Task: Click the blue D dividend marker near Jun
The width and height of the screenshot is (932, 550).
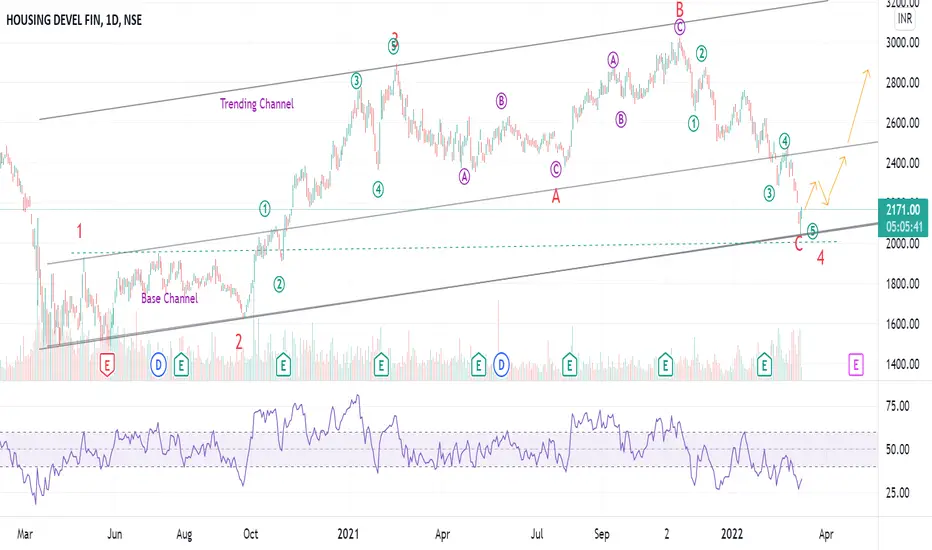Action: [x=158, y=364]
